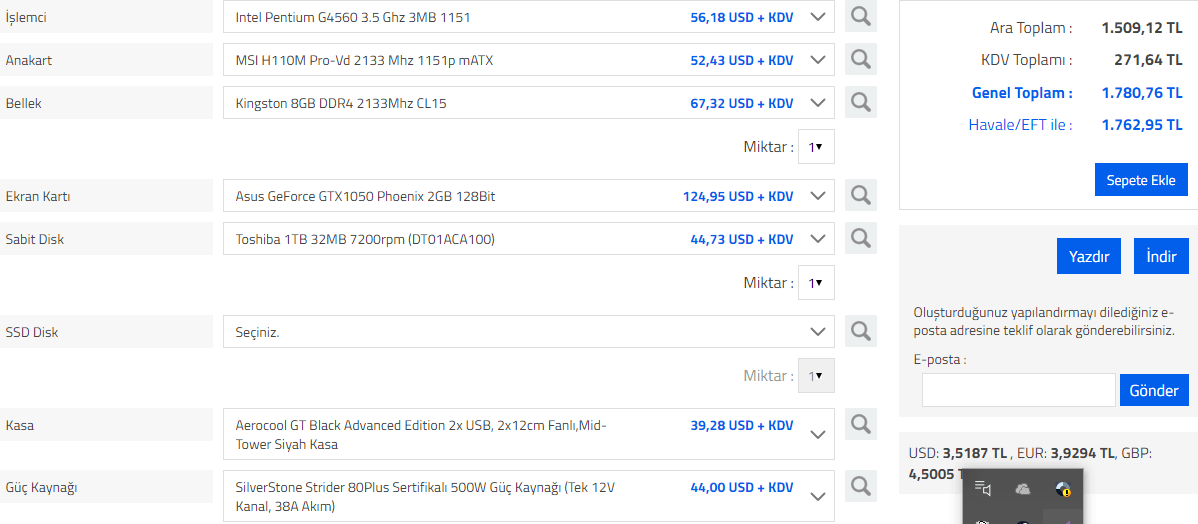The width and height of the screenshot is (1198, 524).
Task: Open search for Bellek memory row
Action: (860, 103)
